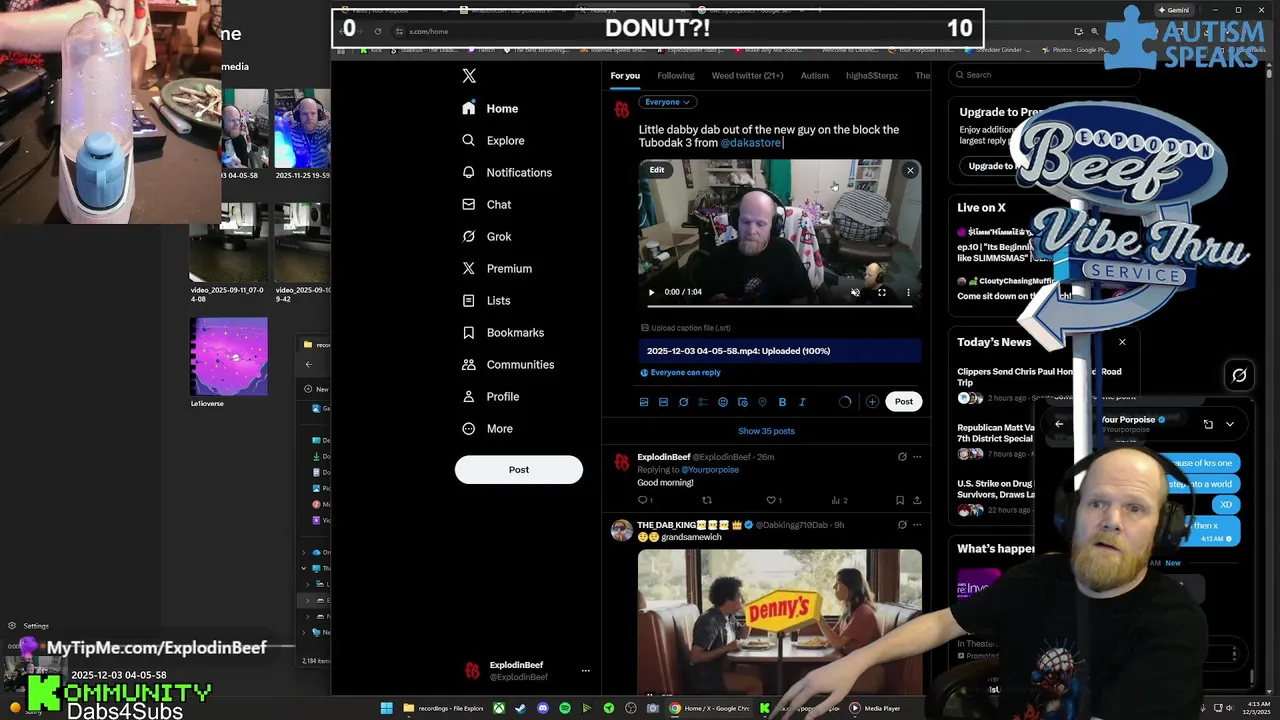
Task: Open Spotify from the taskbar
Action: click(x=565, y=708)
